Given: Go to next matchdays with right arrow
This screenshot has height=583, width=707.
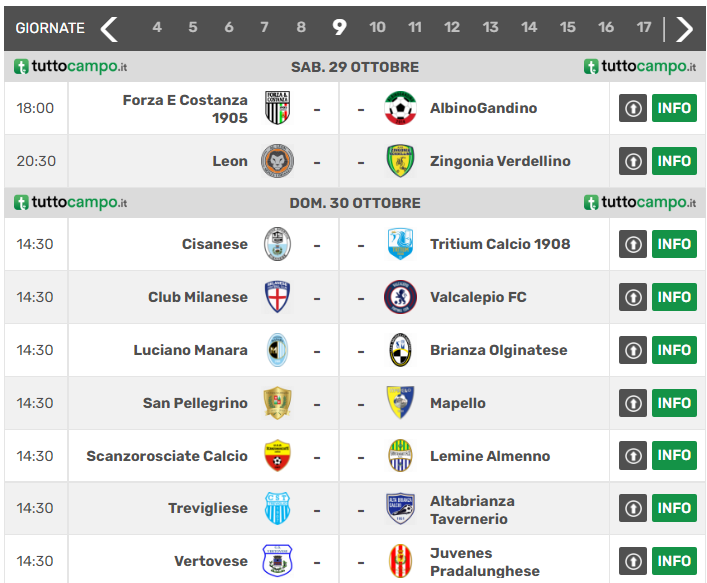Looking at the screenshot, I should click(684, 28).
